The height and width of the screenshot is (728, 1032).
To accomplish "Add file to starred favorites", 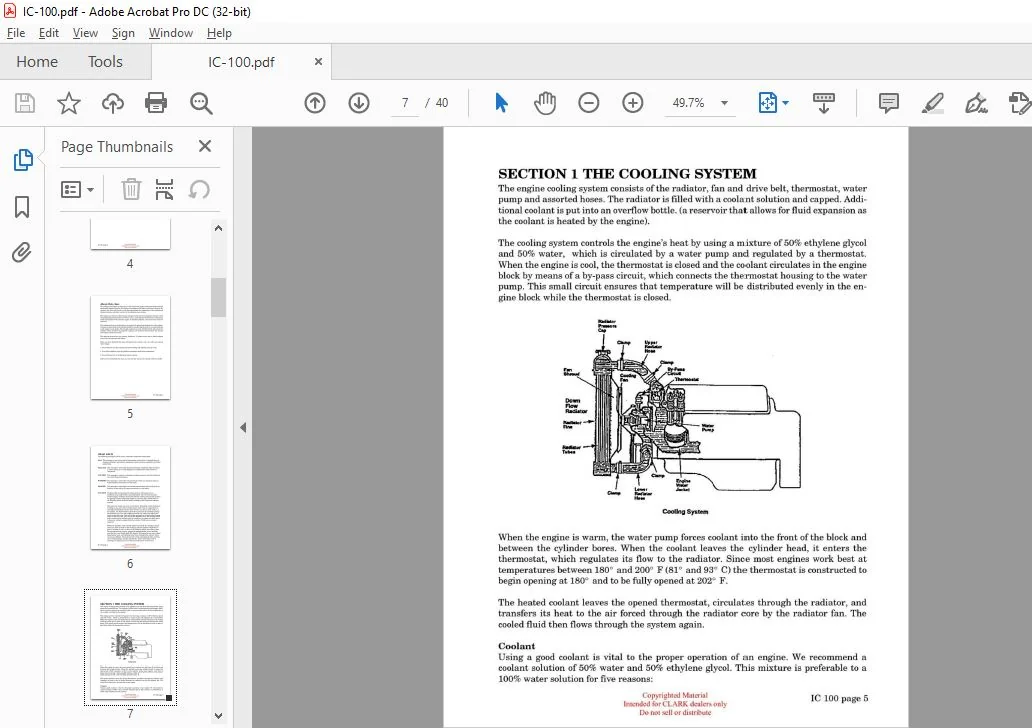I will click(68, 103).
